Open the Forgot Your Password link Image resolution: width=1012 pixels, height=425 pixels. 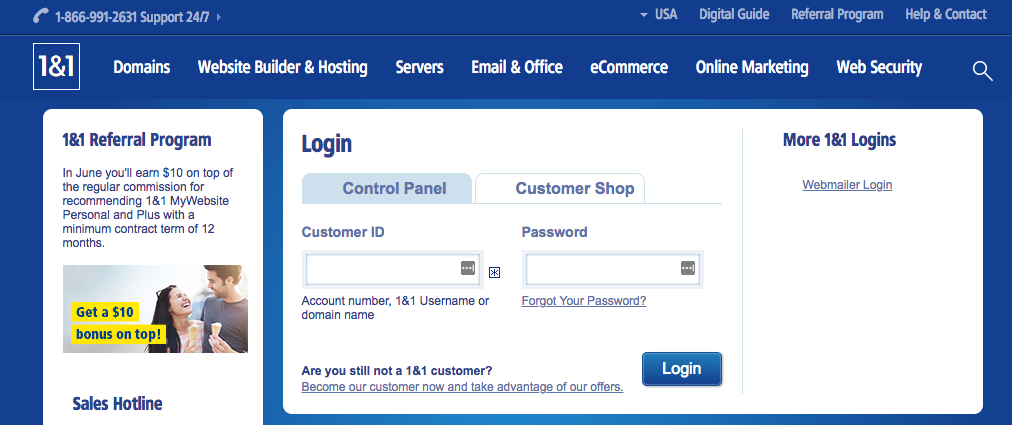583,301
